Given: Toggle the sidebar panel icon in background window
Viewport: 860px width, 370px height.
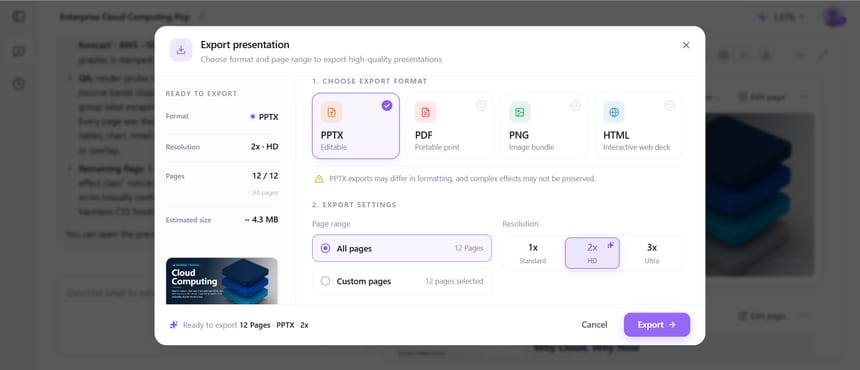Looking at the screenshot, I should pos(19,16).
